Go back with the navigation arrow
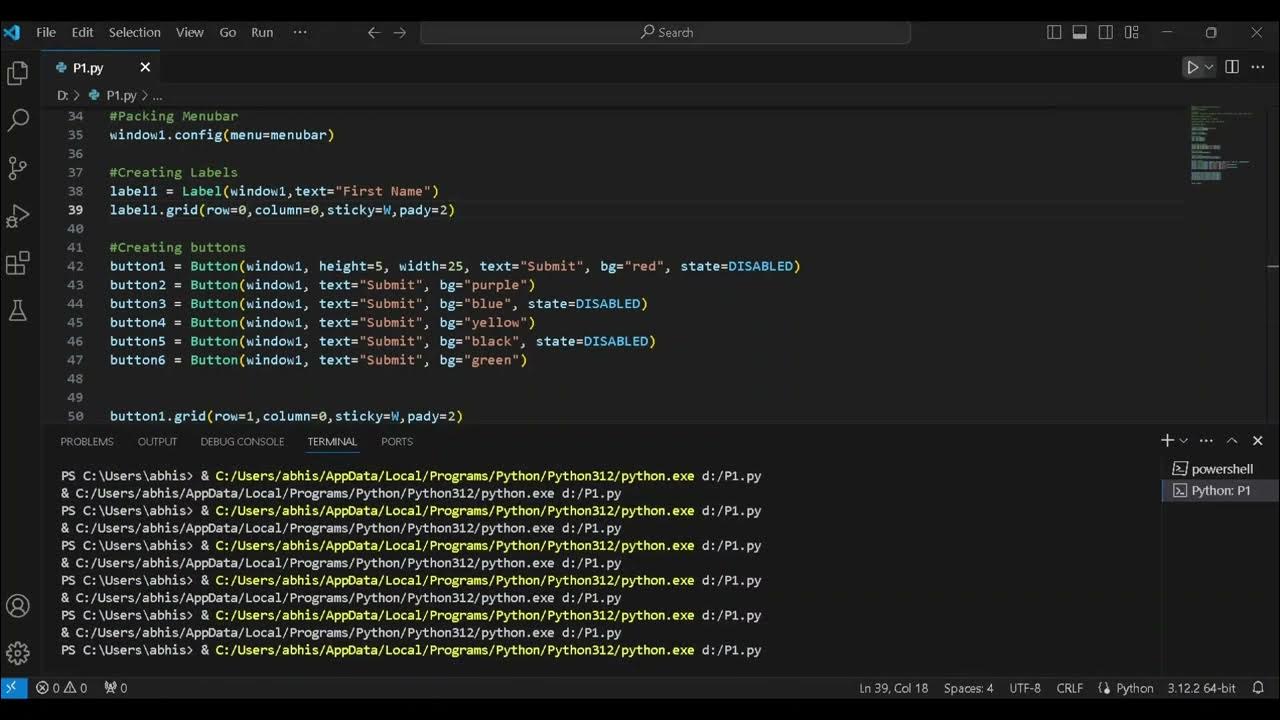 click(374, 32)
